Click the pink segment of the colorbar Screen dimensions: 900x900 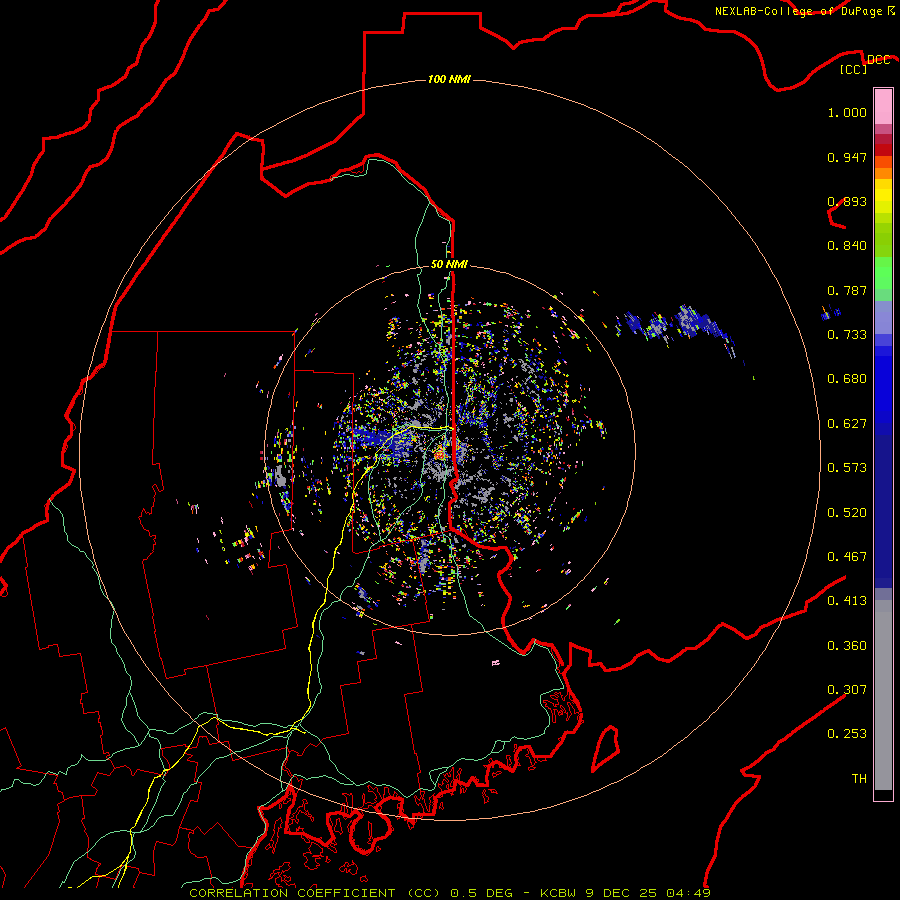[x=883, y=106]
